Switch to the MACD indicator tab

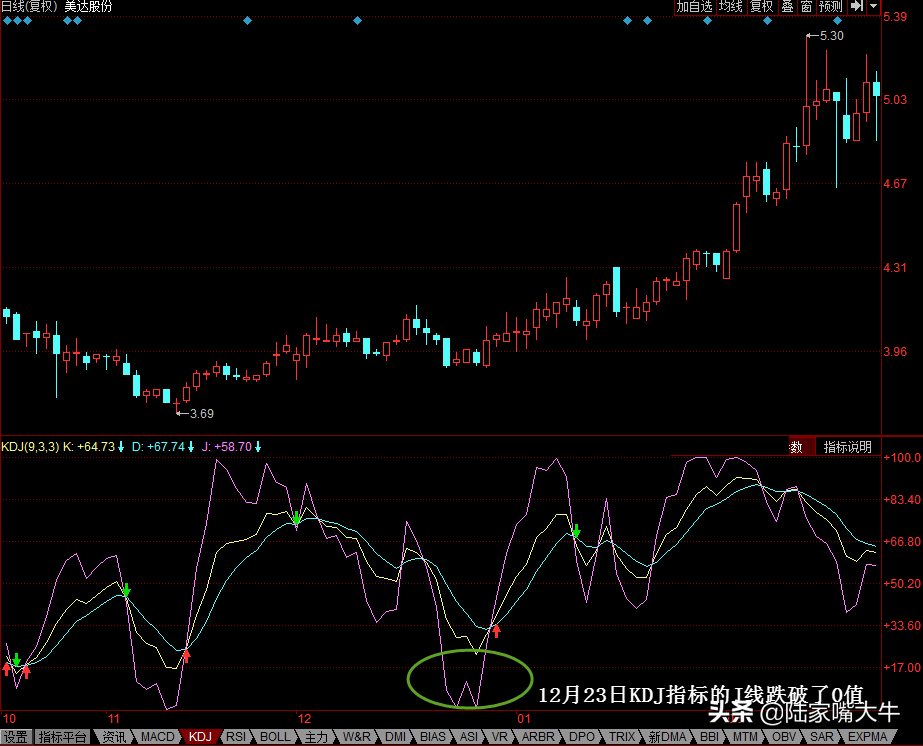click(158, 737)
